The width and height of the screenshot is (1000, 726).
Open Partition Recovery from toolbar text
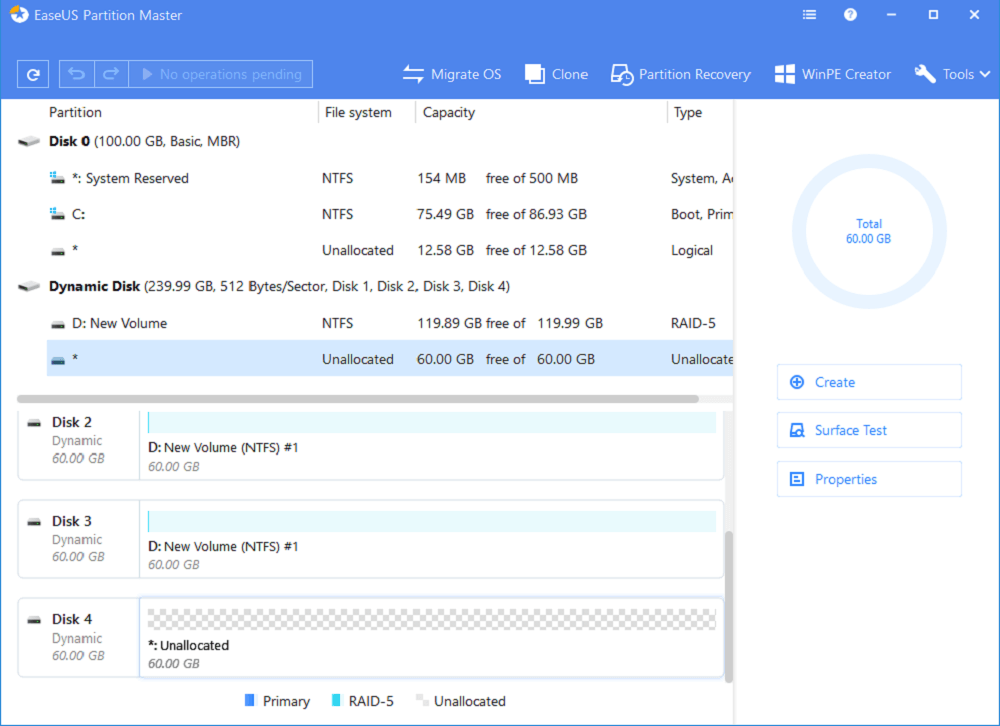pos(695,75)
